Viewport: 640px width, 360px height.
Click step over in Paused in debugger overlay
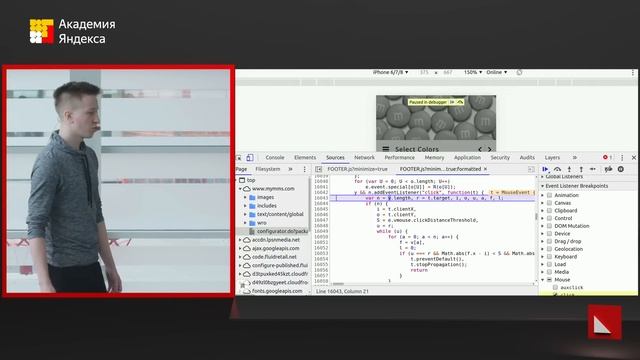pos(460,102)
